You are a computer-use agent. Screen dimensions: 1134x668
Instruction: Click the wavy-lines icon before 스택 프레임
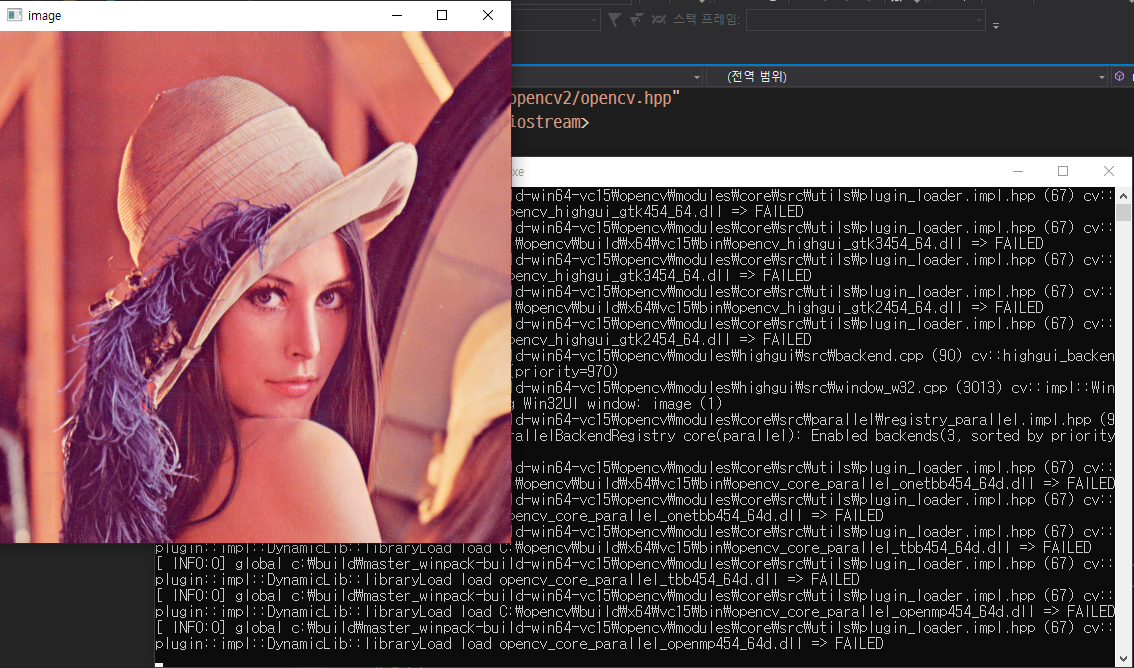coord(658,20)
